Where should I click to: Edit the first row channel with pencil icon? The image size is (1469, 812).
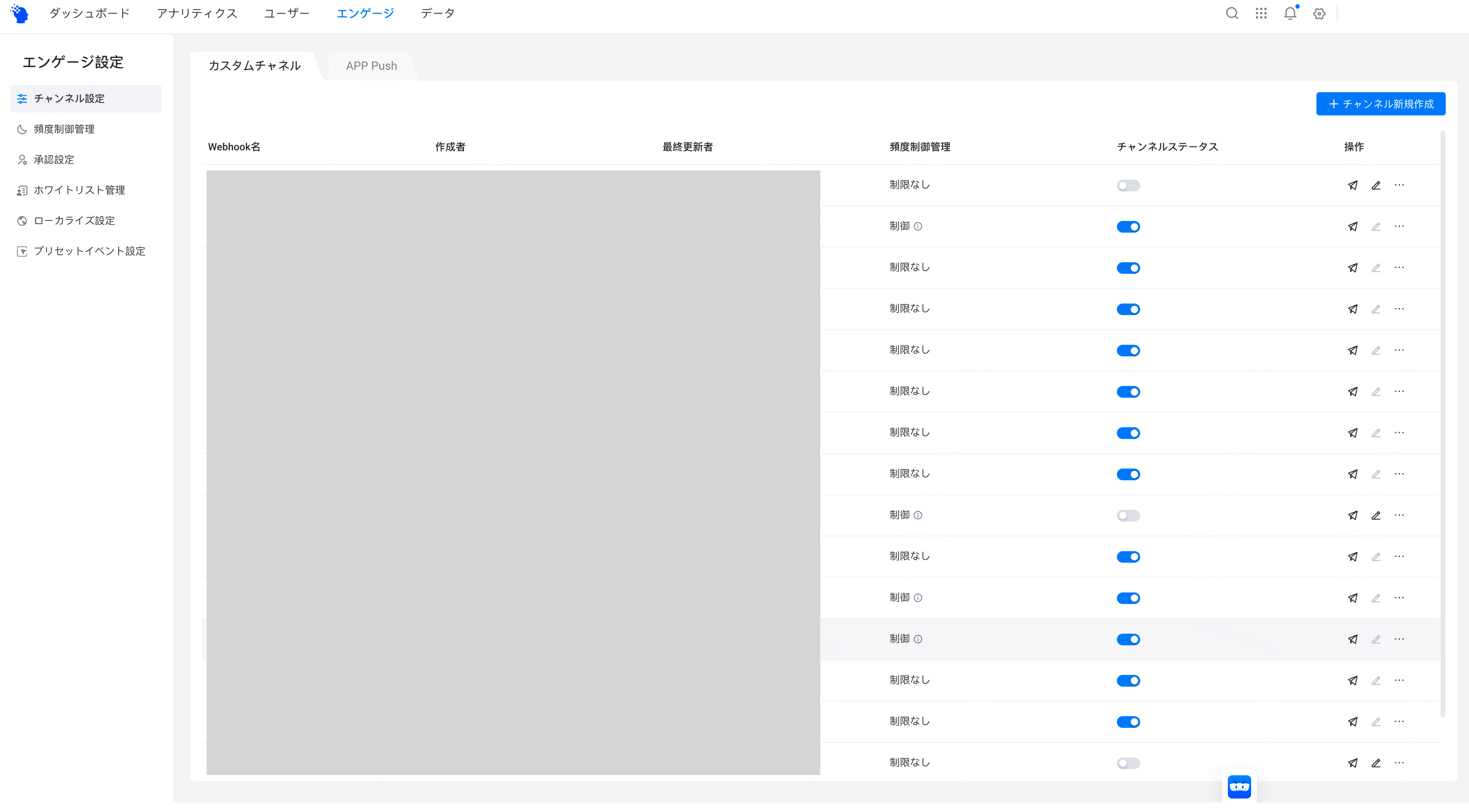tap(1376, 185)
